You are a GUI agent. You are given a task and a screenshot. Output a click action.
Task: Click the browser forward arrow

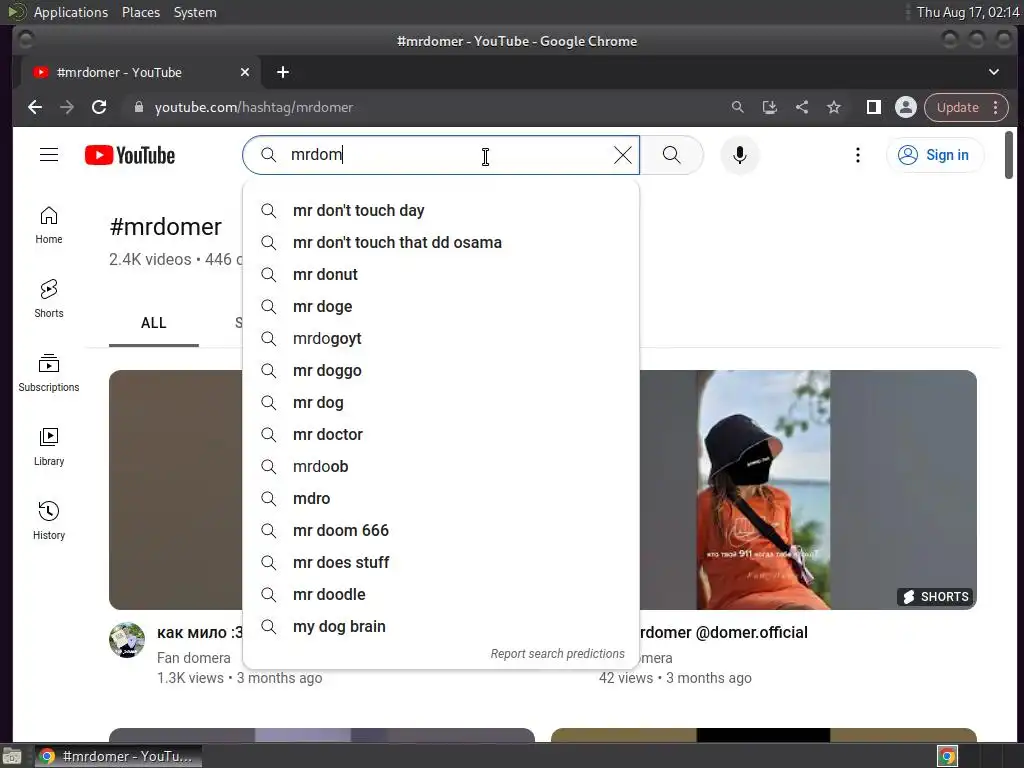(x=67, y=107)
